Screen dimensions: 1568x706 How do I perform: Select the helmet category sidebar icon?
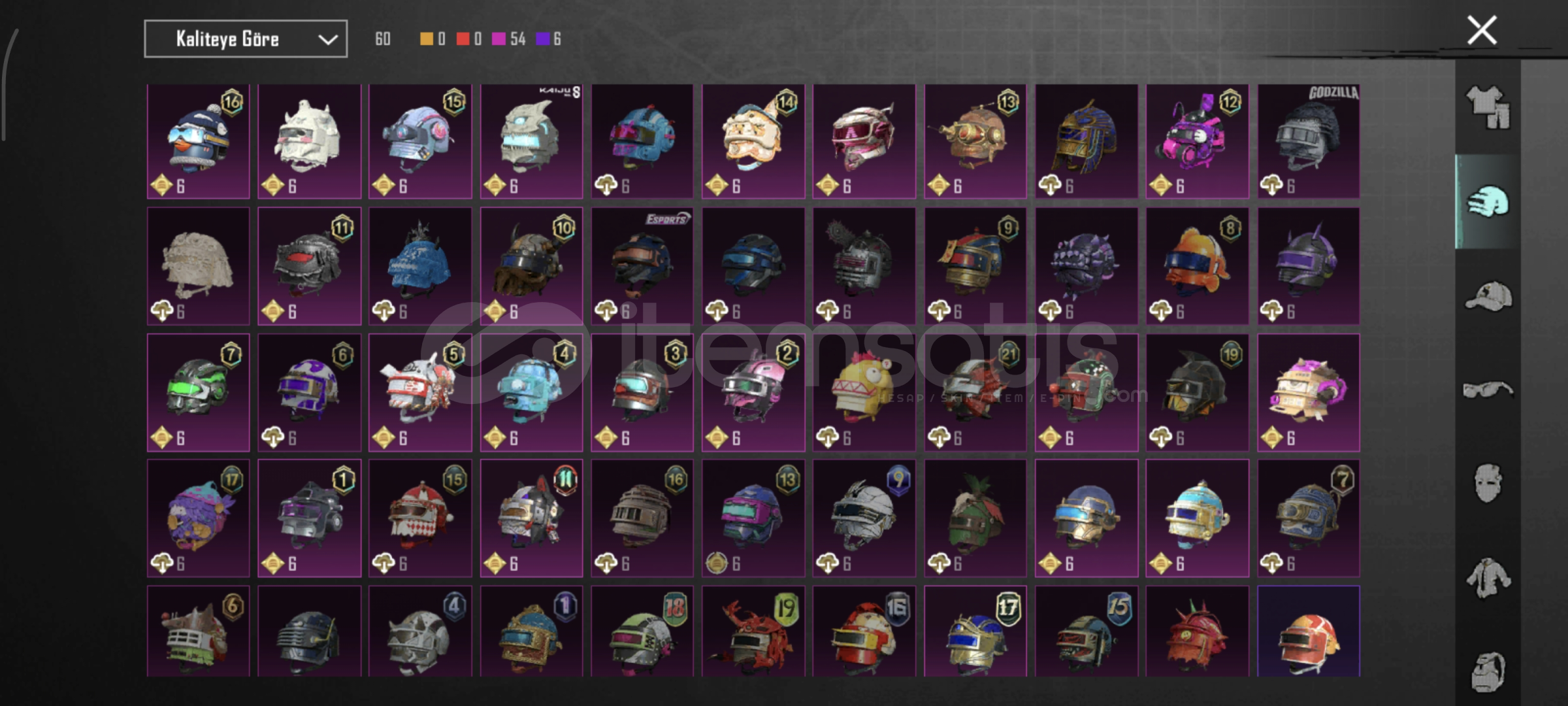[x=1488, y=201]
